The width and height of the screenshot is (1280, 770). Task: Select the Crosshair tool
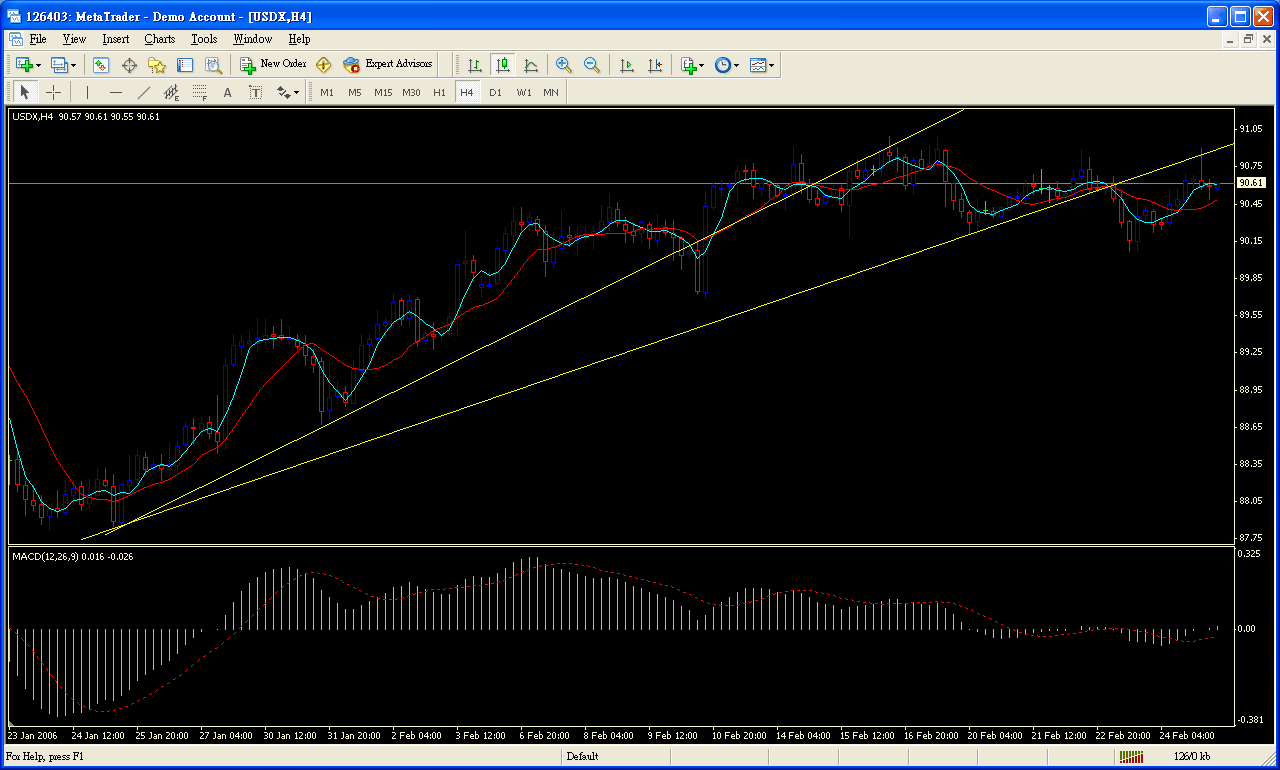tap(53, 92)
